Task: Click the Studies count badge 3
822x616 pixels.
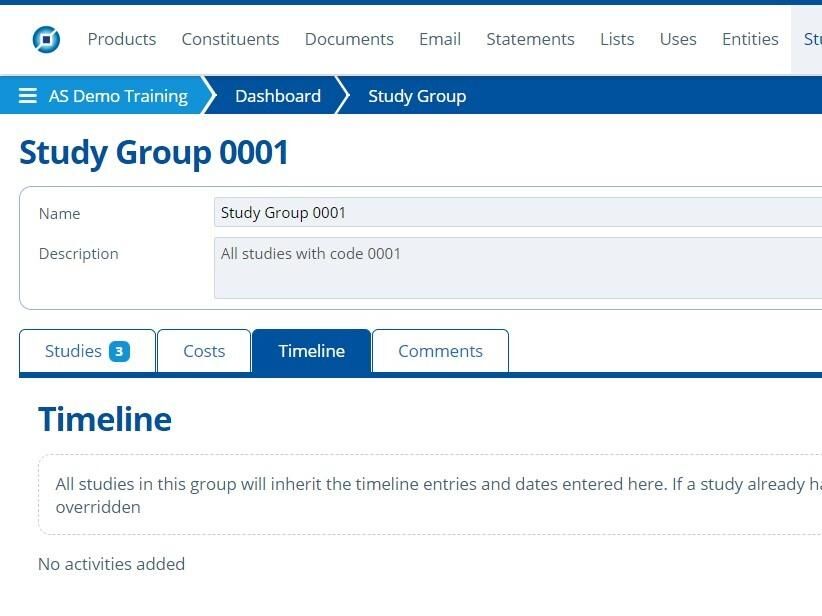Action: tap(119, 351)
